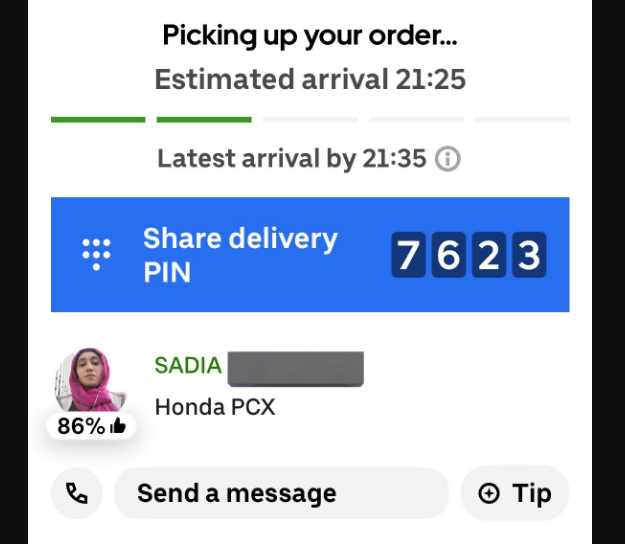Tap the Honda PCX vehicle label
Viewport: 625px width, 544px height.
pos(215,407)
